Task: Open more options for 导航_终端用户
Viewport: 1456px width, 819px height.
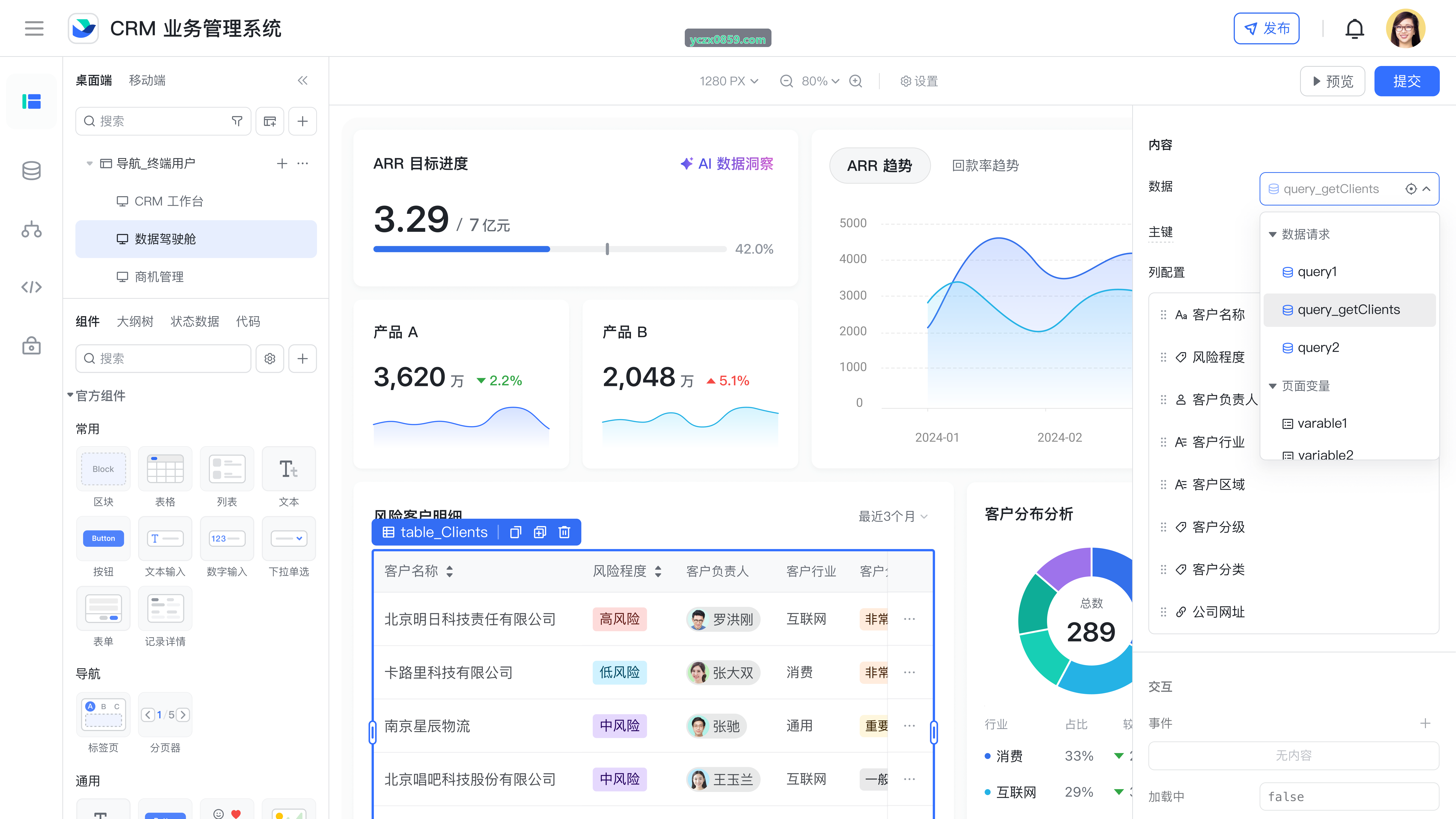Action: tap(303, 163)
